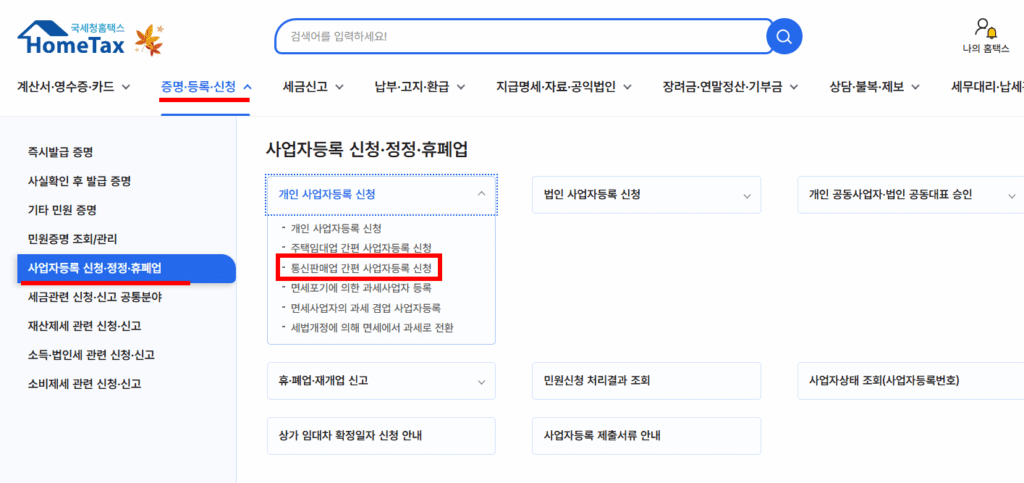Viewport: 1024px width, 483px height.
Task: Expand chevron next to 납부·고지·환급
Action: pyautogui.click(x=461, y=87)
